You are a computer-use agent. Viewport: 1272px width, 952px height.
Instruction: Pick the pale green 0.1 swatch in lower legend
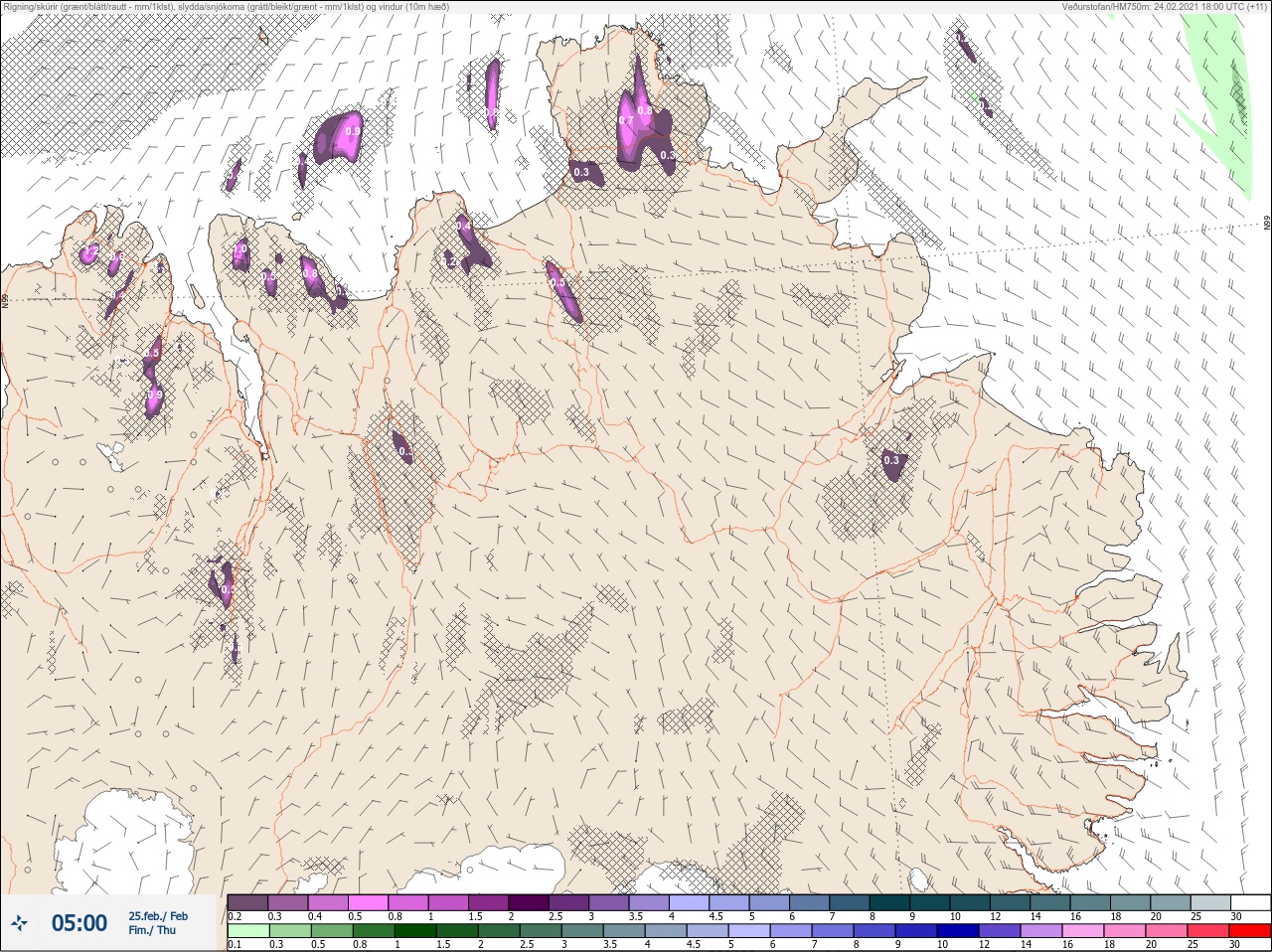click(x=247, y=930)
